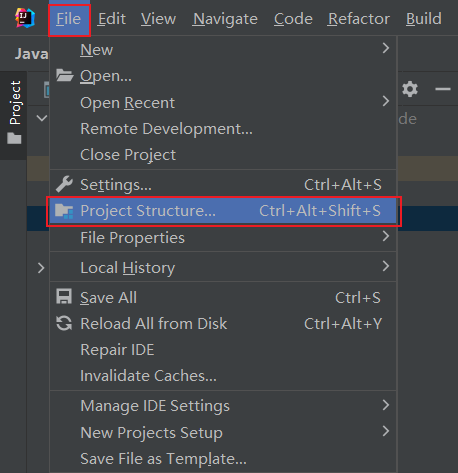This screenshot has height=473, width=458.
Task: Click the minus hide panel icon
Action: (x=443, y=89)
